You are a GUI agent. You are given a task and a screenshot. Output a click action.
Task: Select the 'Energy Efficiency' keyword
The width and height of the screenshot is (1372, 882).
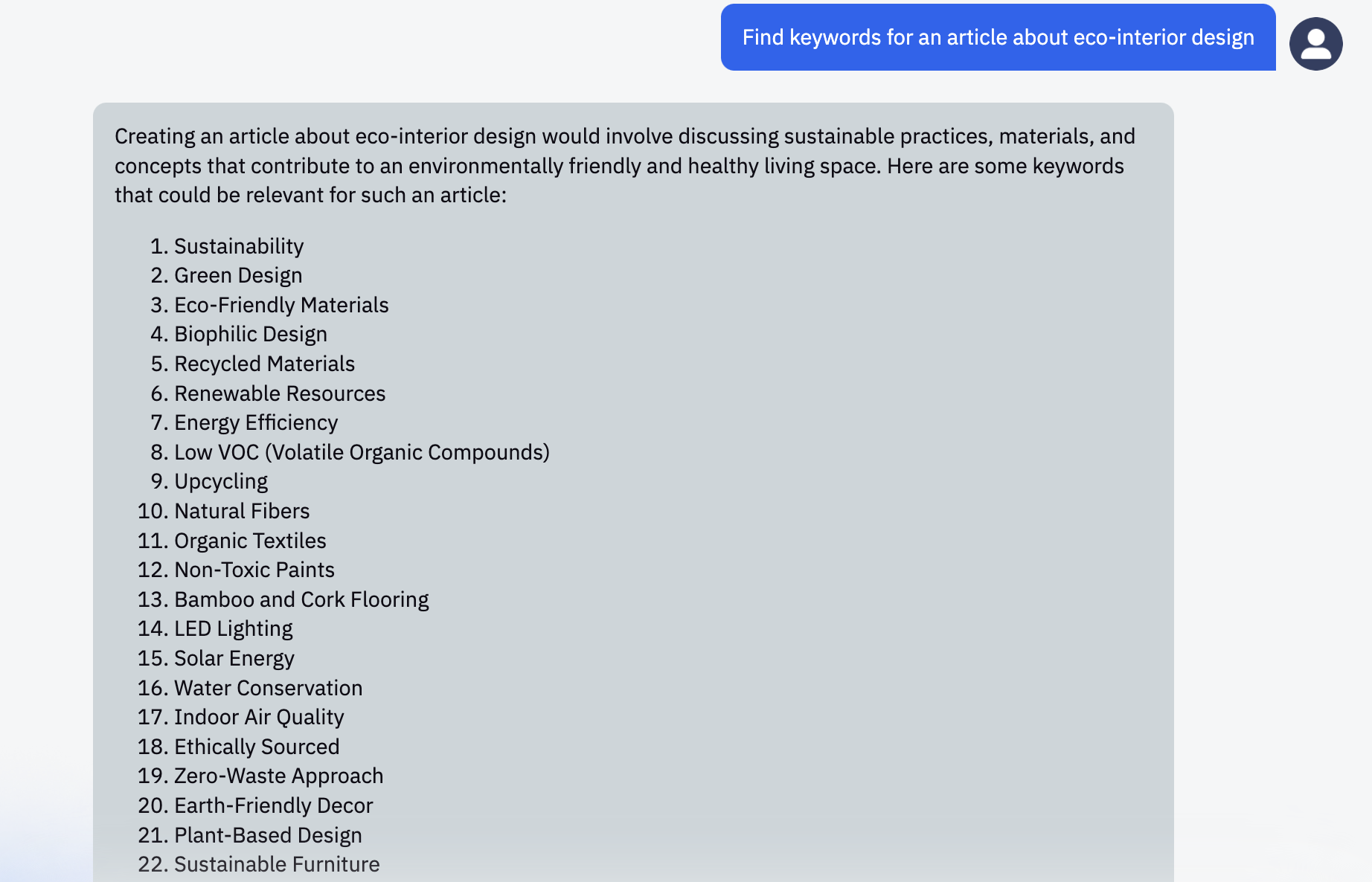(x=255, y=423)
